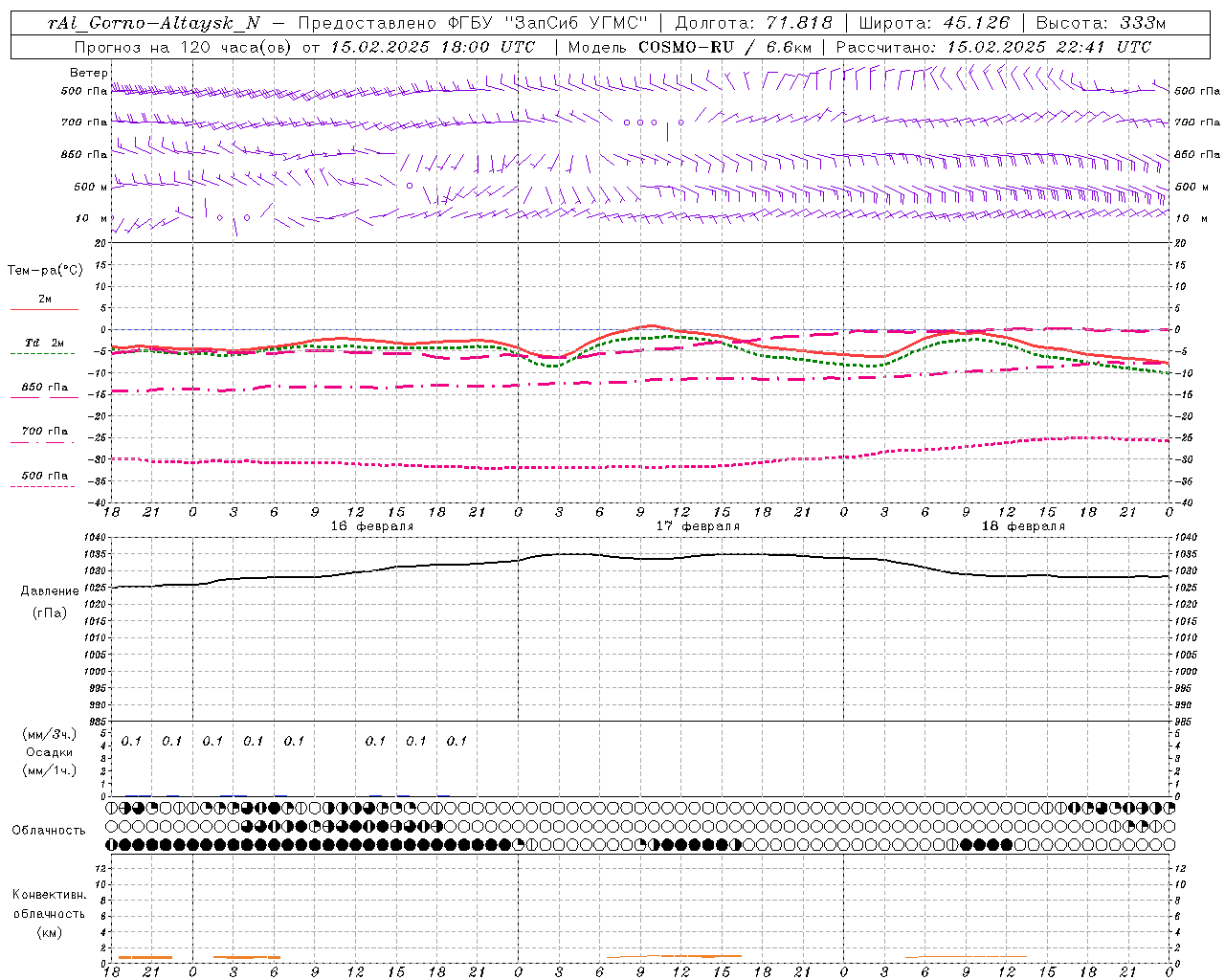Click the station name rAl_Gorno-Altaysk_N
Viewport: 1225px width, 980px height.
[154, 23]
